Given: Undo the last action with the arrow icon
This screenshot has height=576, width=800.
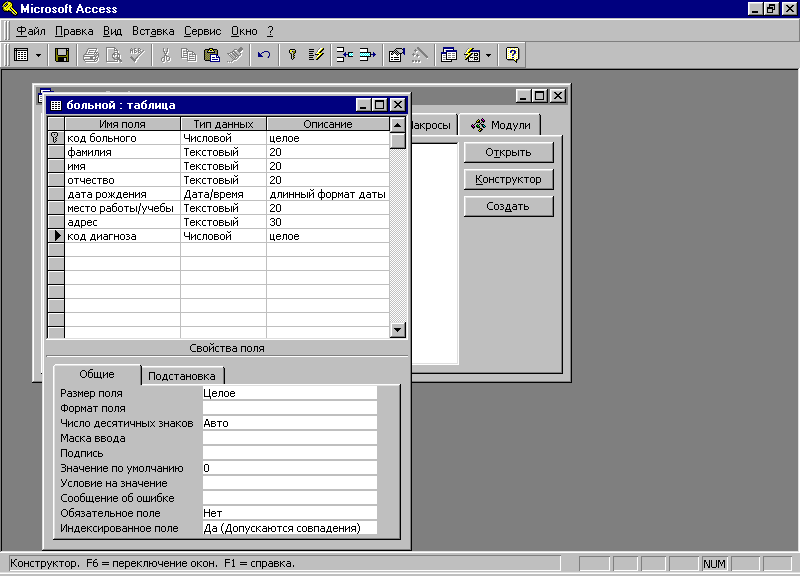Looking at the screenshot, I should [x=264, y=55].
